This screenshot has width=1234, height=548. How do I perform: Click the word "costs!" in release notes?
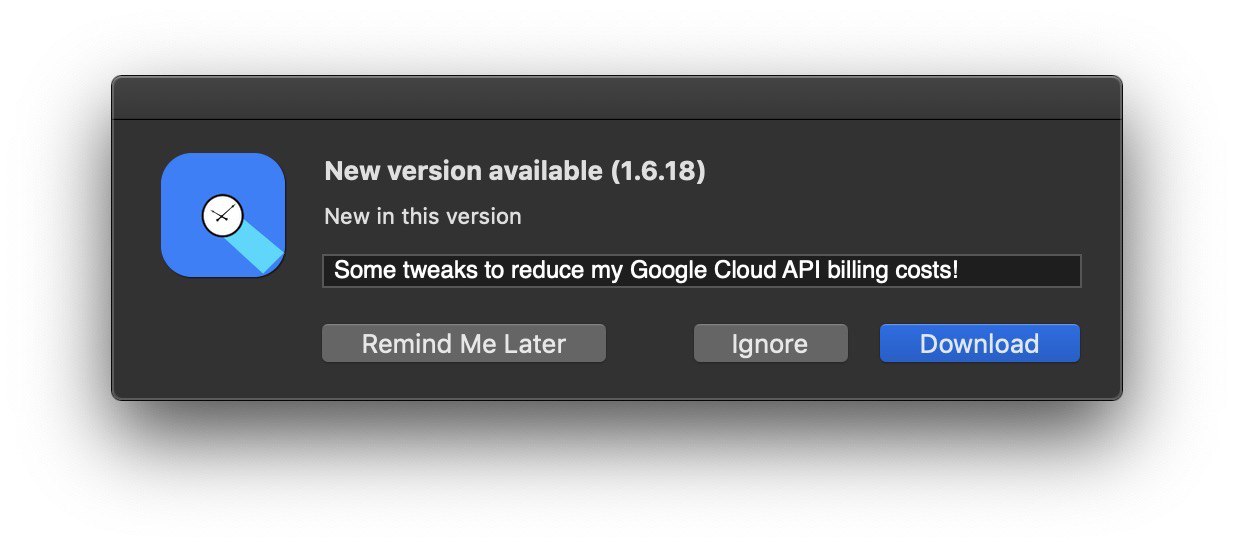coord(928,270)
